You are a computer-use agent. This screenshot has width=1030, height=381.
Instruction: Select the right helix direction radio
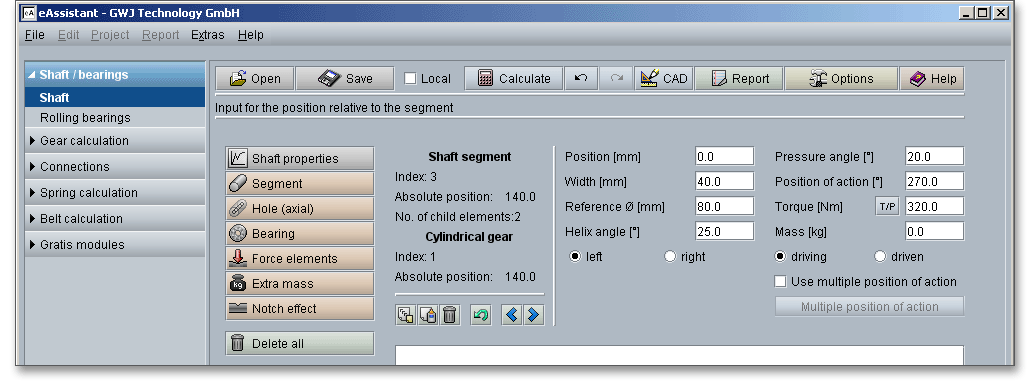pos(670,257)
